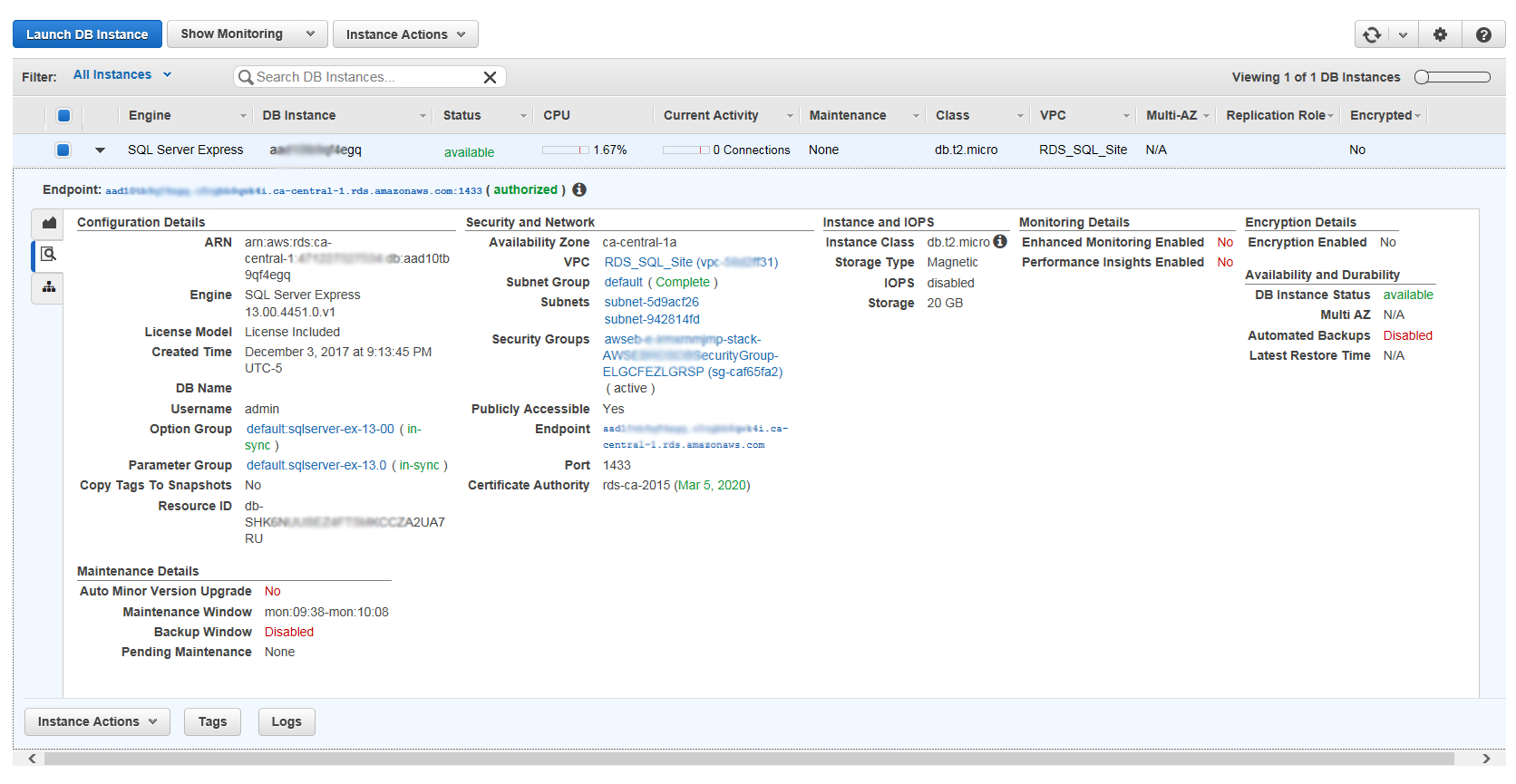Sort by Class column header
The height and width of the screenshot is (784, 1516).
[952, 115]
